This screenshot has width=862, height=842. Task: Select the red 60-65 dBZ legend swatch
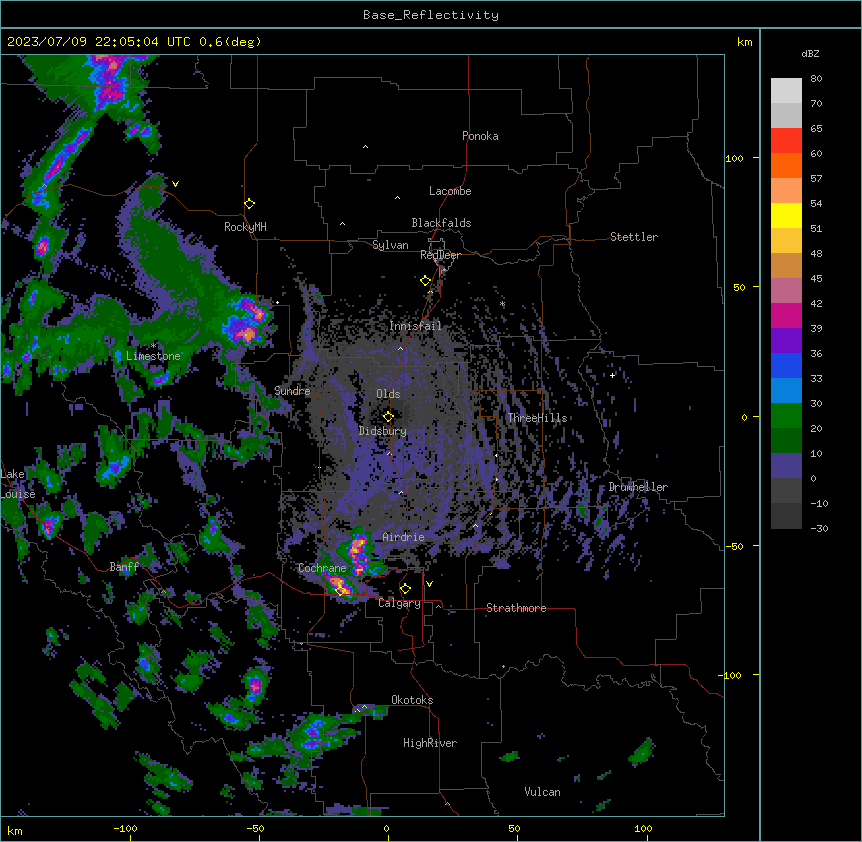(786, 141)
